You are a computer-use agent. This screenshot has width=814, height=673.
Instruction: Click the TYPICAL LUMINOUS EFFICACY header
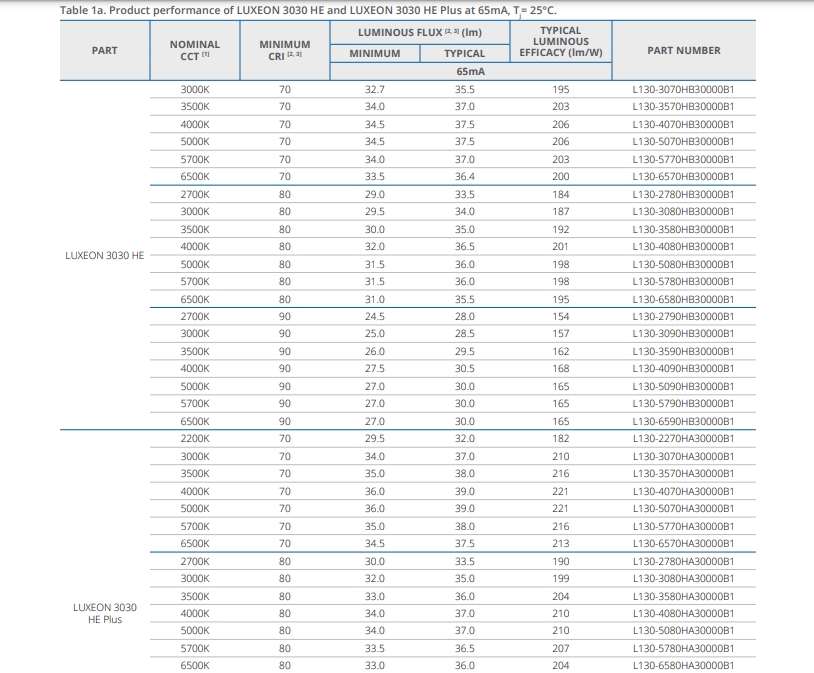(561, 42)
